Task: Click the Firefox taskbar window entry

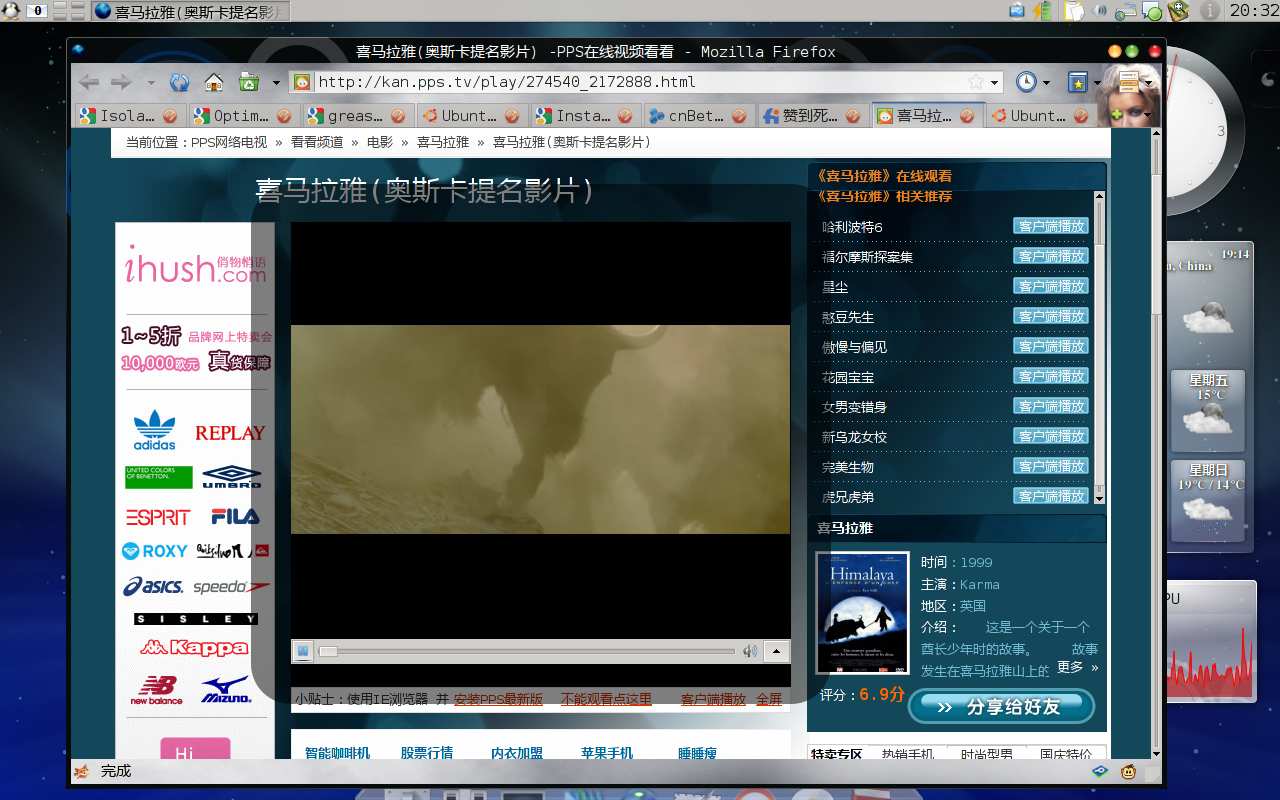Action: (x=191, y=11)
